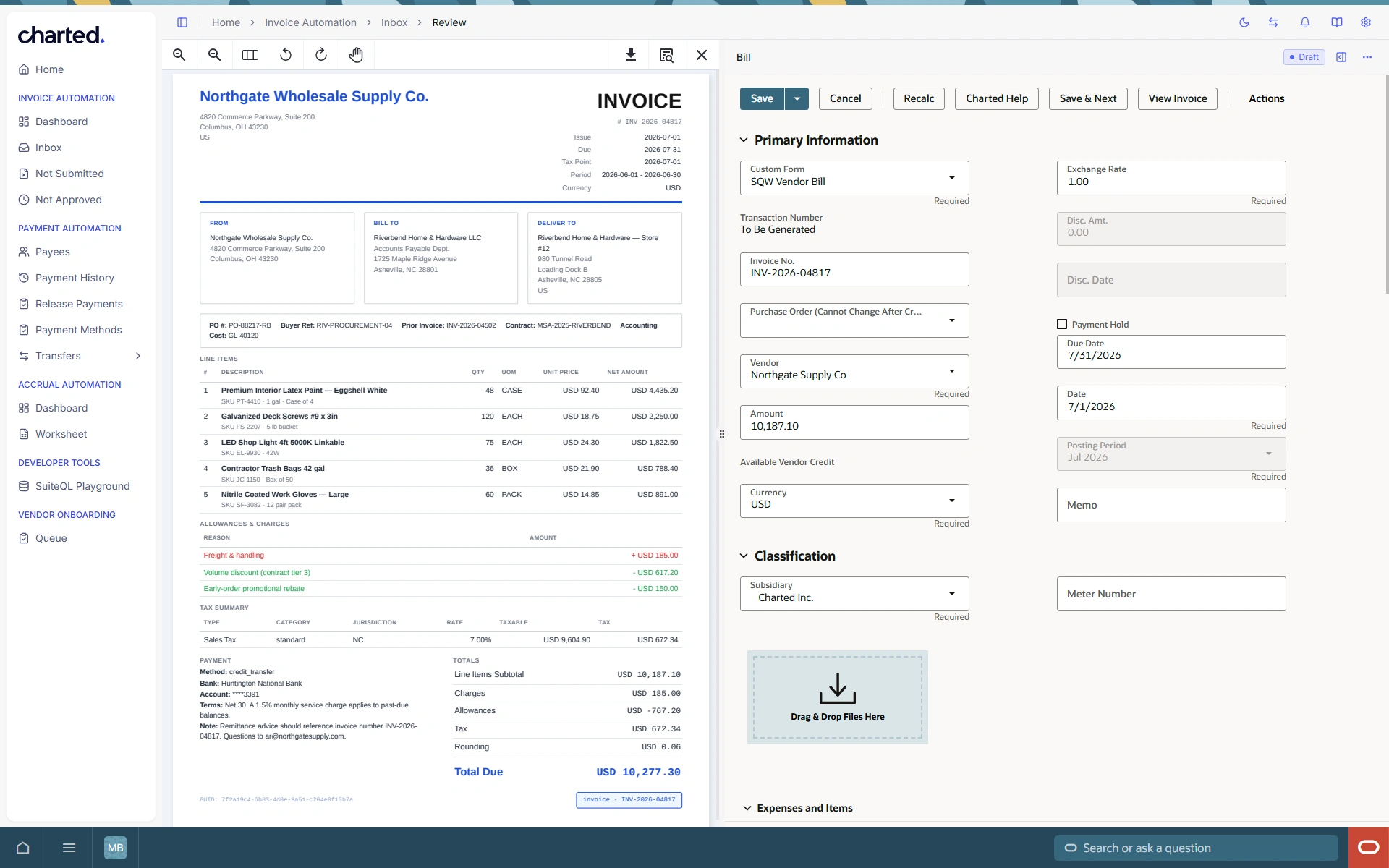Image resolution: width=1389 pixels, height=868 pixels.
Task: Open the documentation book icon
Action: tap(1337, 22)
